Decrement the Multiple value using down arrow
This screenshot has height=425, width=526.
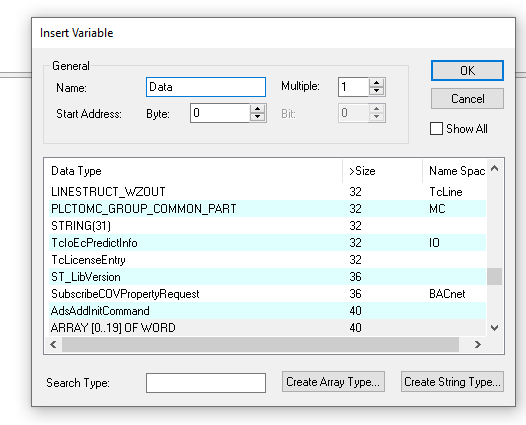click(376, 91)
